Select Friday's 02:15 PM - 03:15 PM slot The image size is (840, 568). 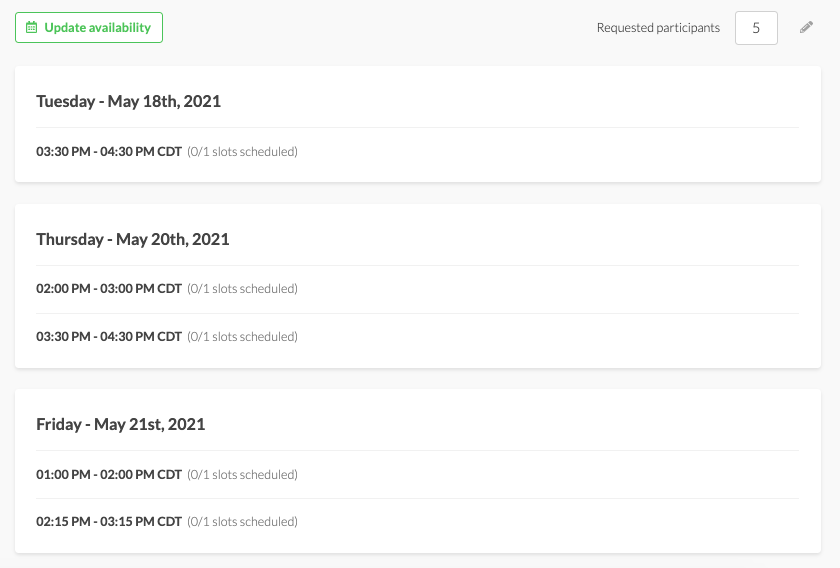pos(109,522)
